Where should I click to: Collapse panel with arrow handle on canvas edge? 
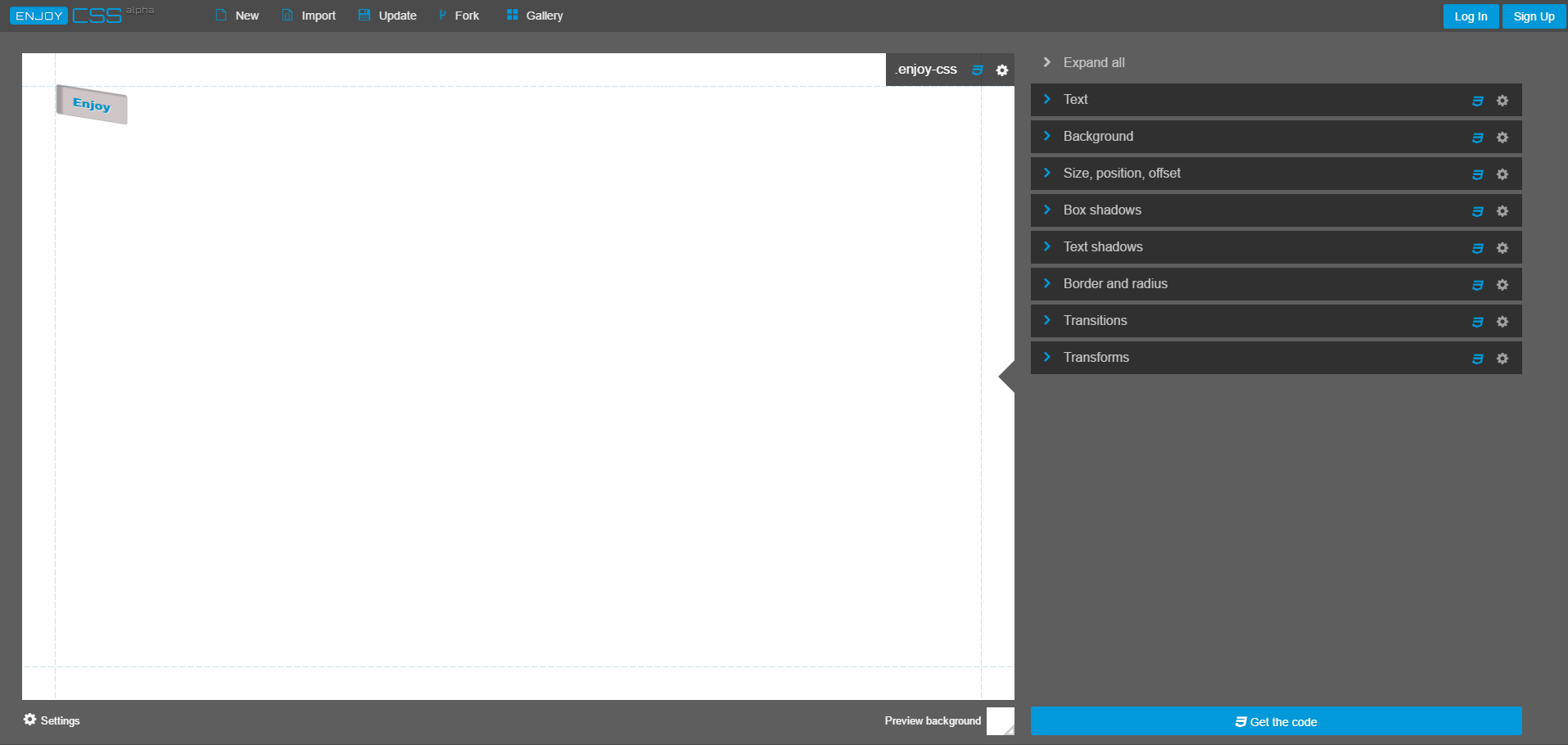[1007, 377]
